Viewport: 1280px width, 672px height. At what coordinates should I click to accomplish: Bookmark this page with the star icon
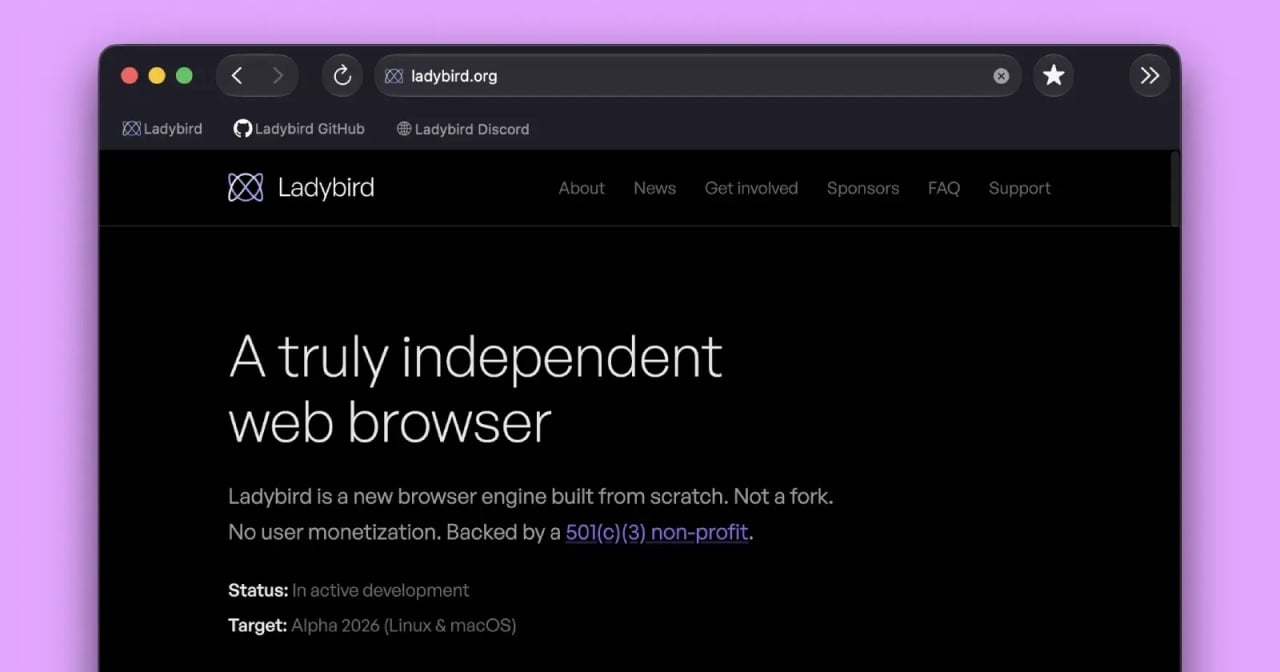[1053, 76]
